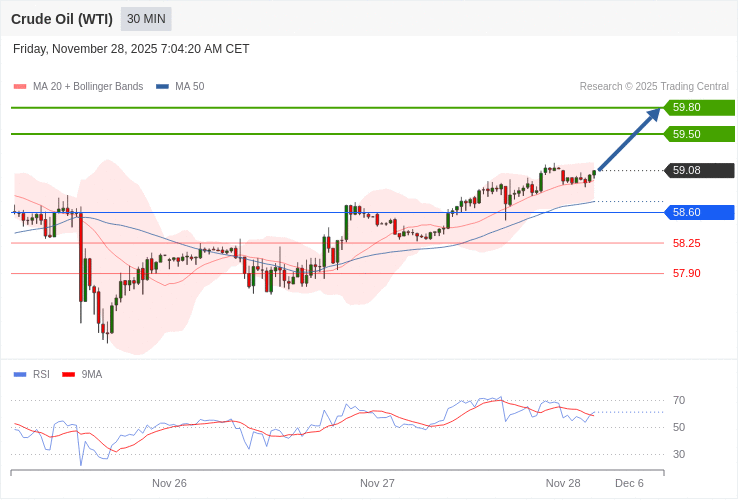
Task: Click the RSI 70 overbought axis label
Action: click(x=679, y=401)
